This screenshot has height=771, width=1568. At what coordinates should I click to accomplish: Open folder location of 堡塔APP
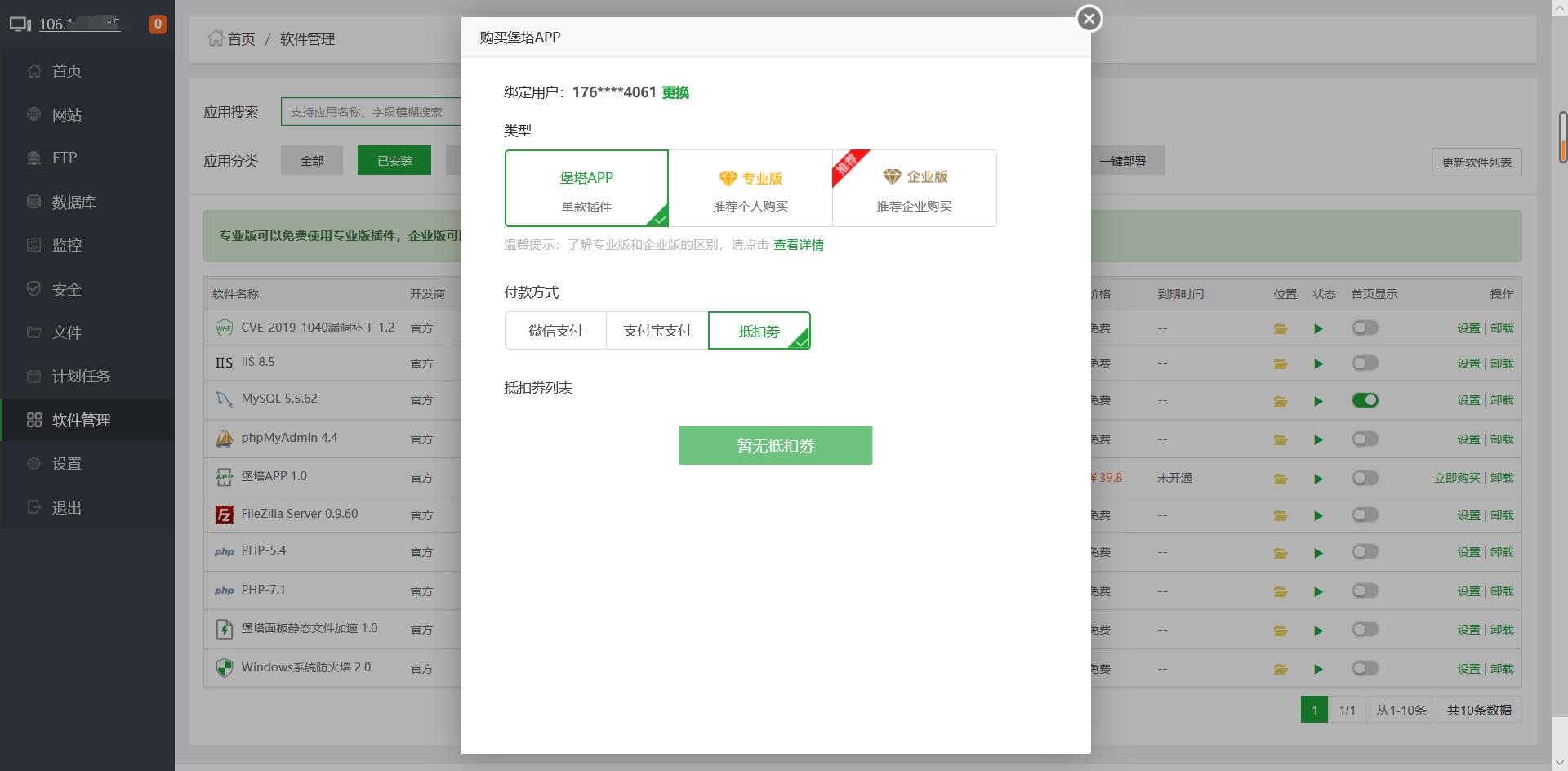1281,479
